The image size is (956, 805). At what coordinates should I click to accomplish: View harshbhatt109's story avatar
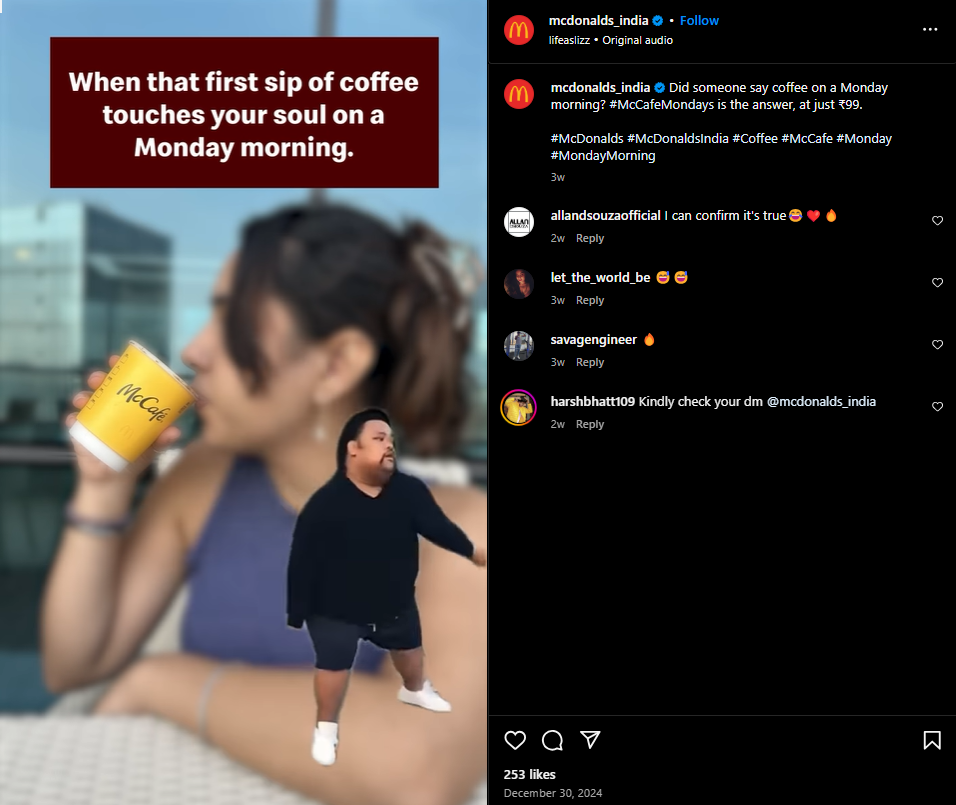tap(519, 407)
